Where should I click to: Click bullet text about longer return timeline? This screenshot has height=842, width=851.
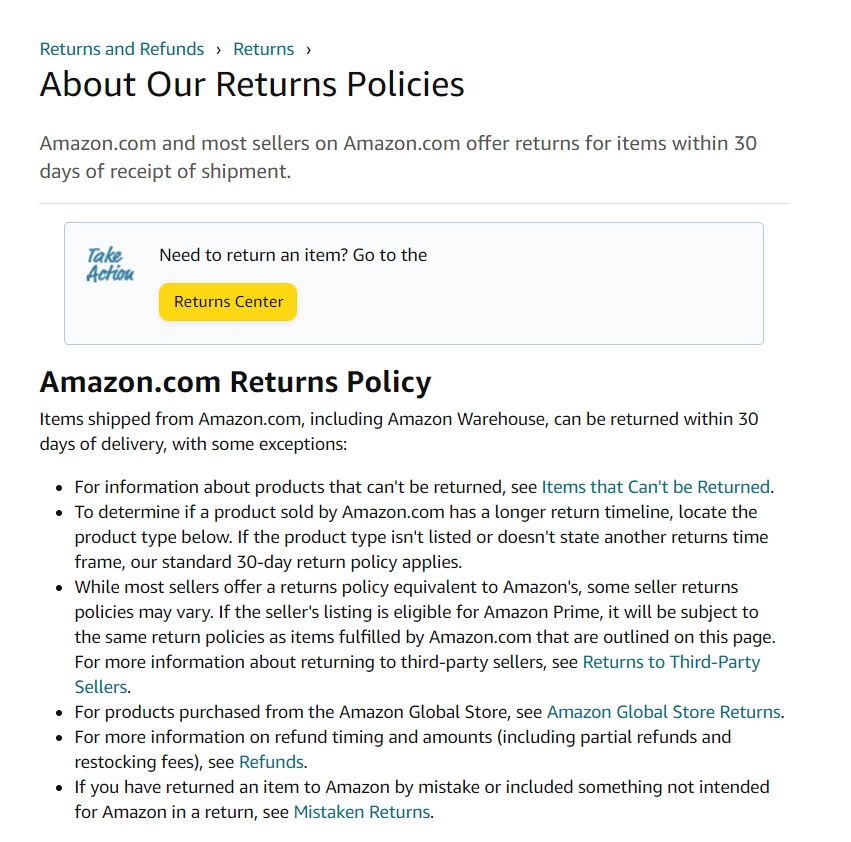(421, 537)
